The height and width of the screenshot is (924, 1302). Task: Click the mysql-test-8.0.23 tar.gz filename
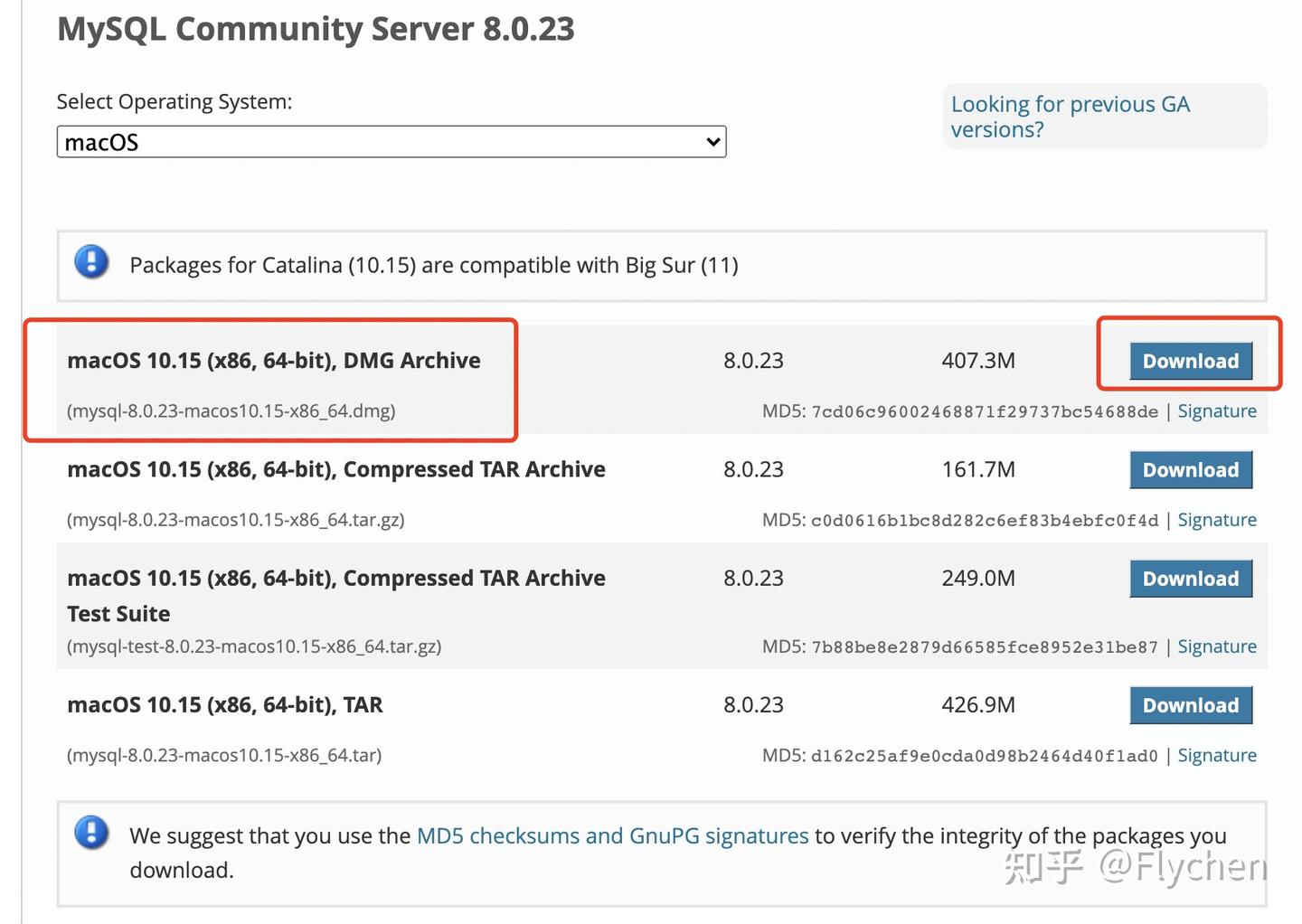(x=254, y=646)
